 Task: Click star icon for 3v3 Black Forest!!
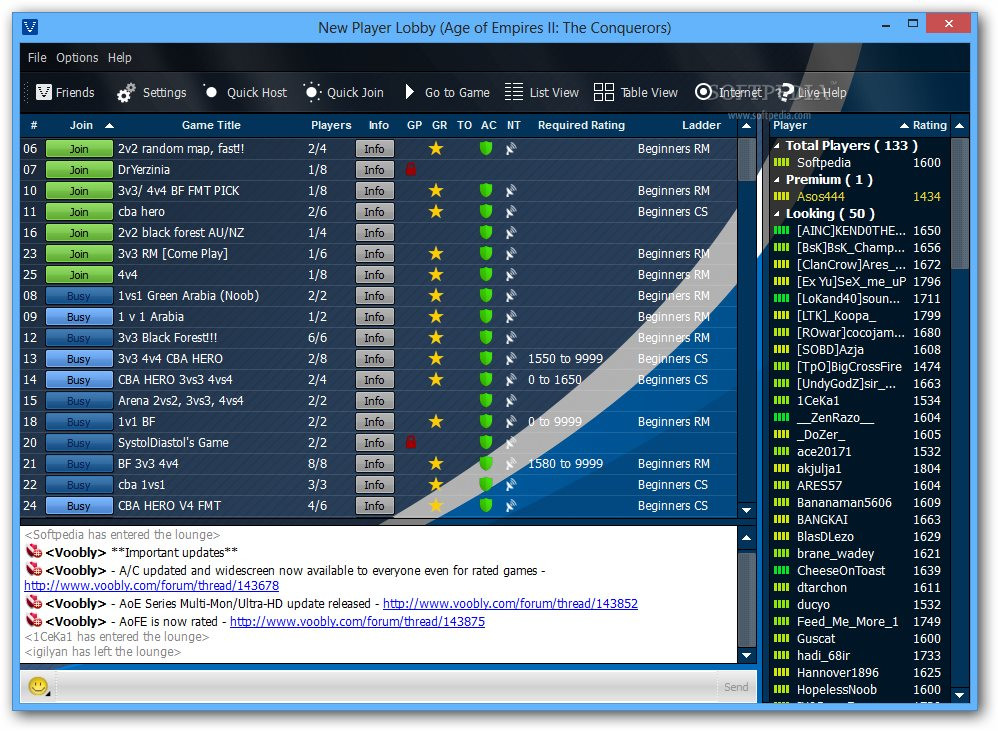pyautogui.click(x=436, y=337)
